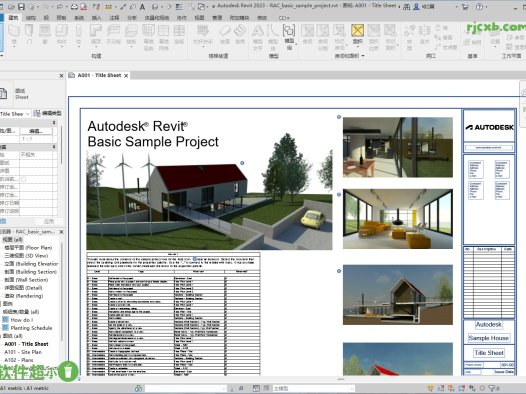526x394 pixels.
Task: Select the Mullion tool
Action: pyautogui.click(x=179, y=34)
